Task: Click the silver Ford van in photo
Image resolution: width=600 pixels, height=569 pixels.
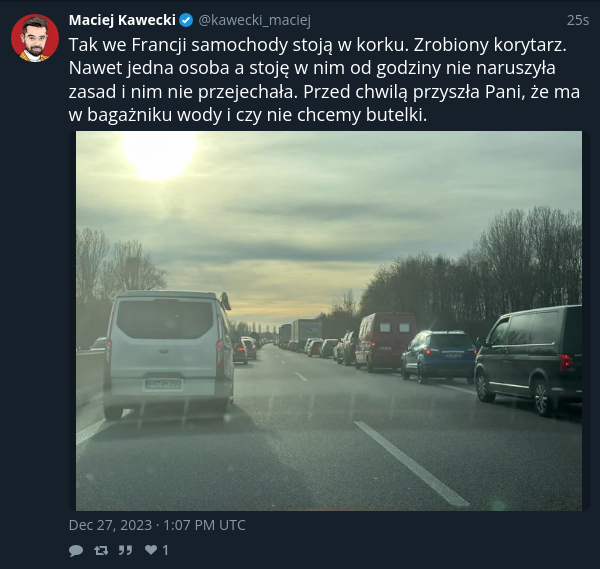Action: [x=168, y=353]
